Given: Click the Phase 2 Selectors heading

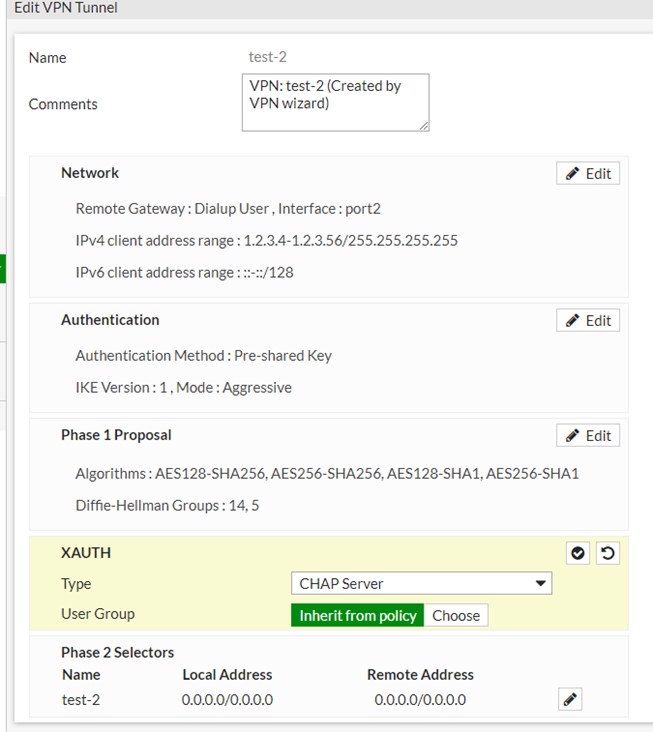Looking at the screenshot, I should [117, 652].
